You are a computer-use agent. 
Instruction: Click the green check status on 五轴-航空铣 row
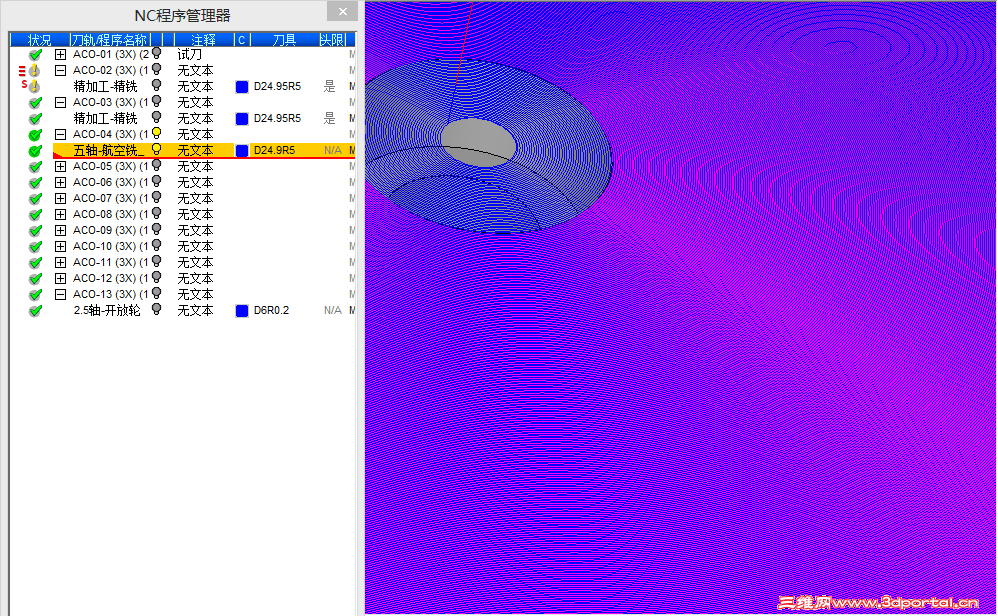36,151
